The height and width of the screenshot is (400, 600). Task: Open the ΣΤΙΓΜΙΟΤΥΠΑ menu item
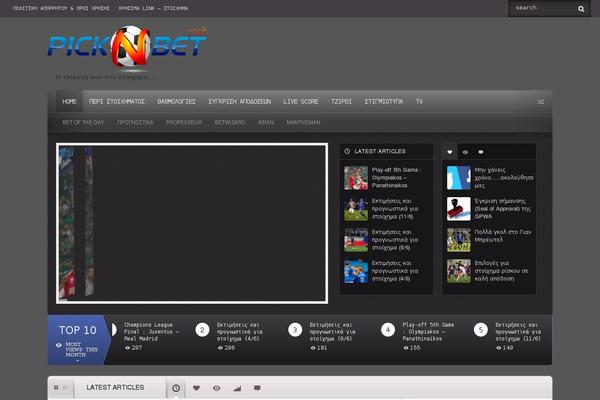pos(383,101)
